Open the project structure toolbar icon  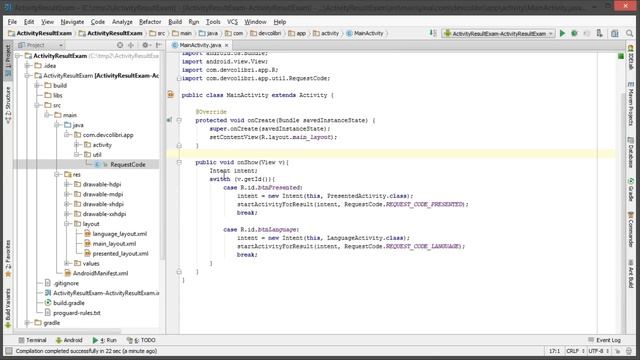pos(615,33)
